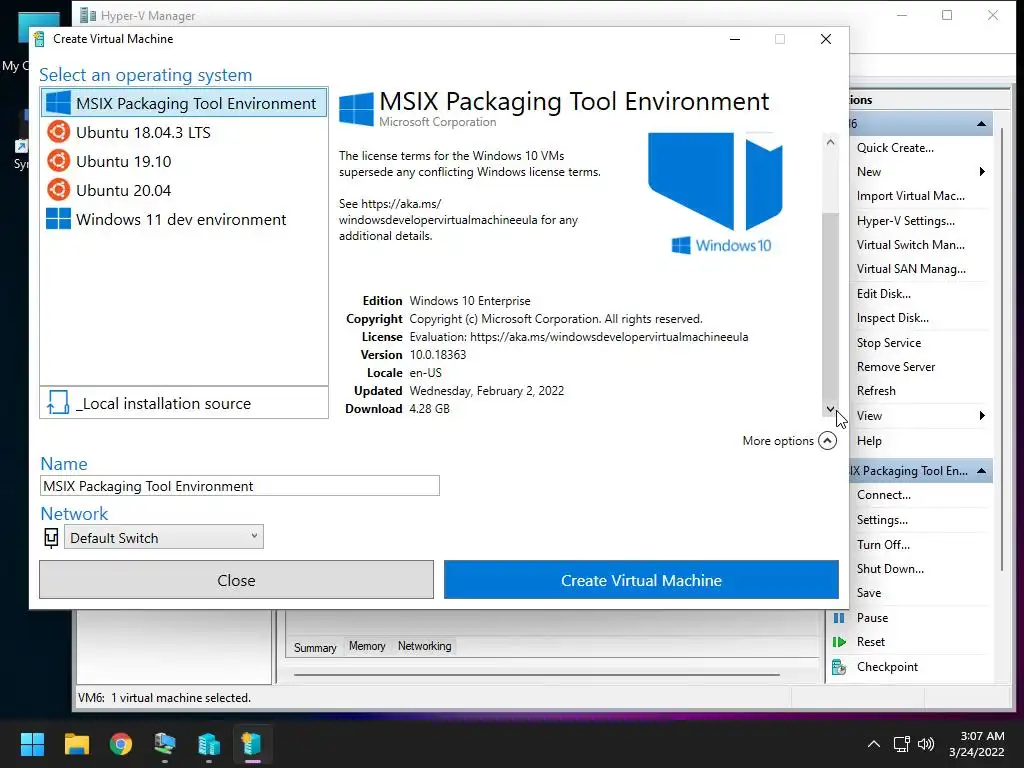Open VM Settings action
Screen dimensions: 1024x768
[882, 520]
